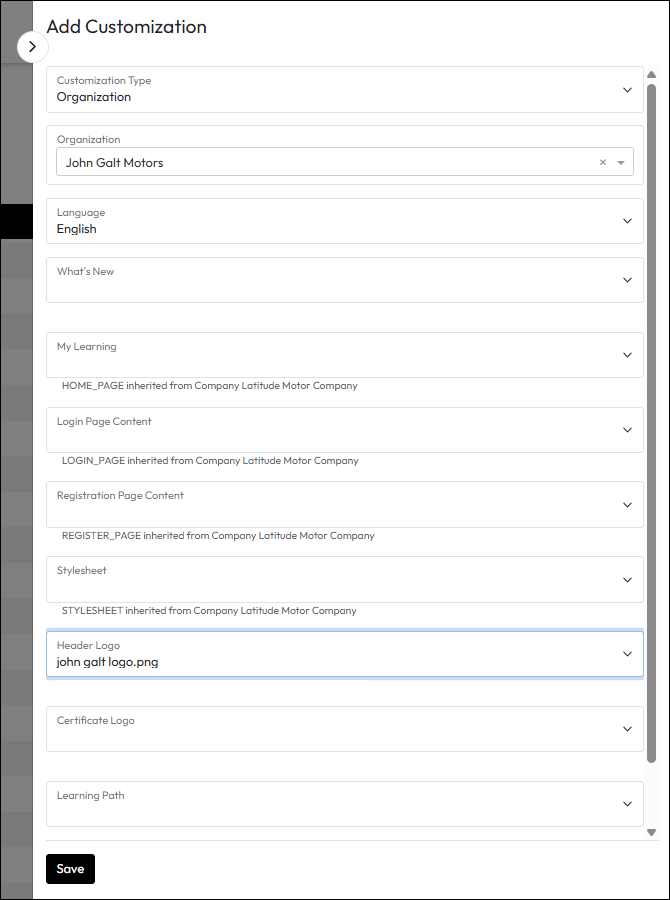
Task: Open the Login Page Content chevron
Action: tap(627, 430)
